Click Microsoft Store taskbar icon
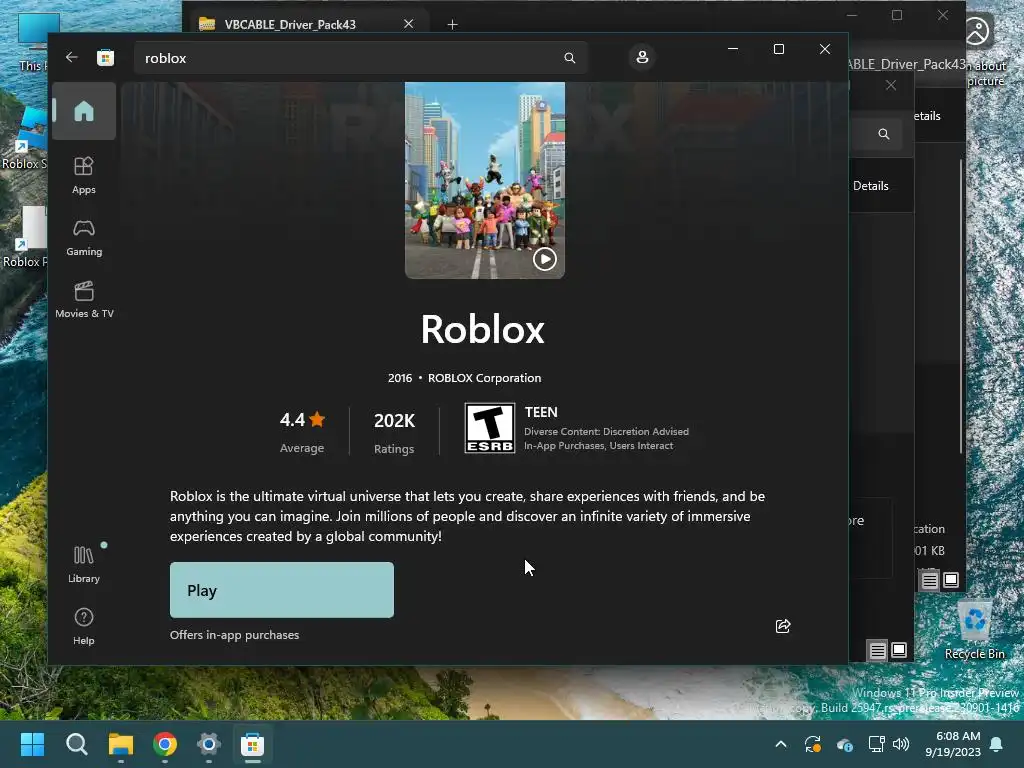The height and width of the screenshot is (768, 1024). tap(252, 744)
